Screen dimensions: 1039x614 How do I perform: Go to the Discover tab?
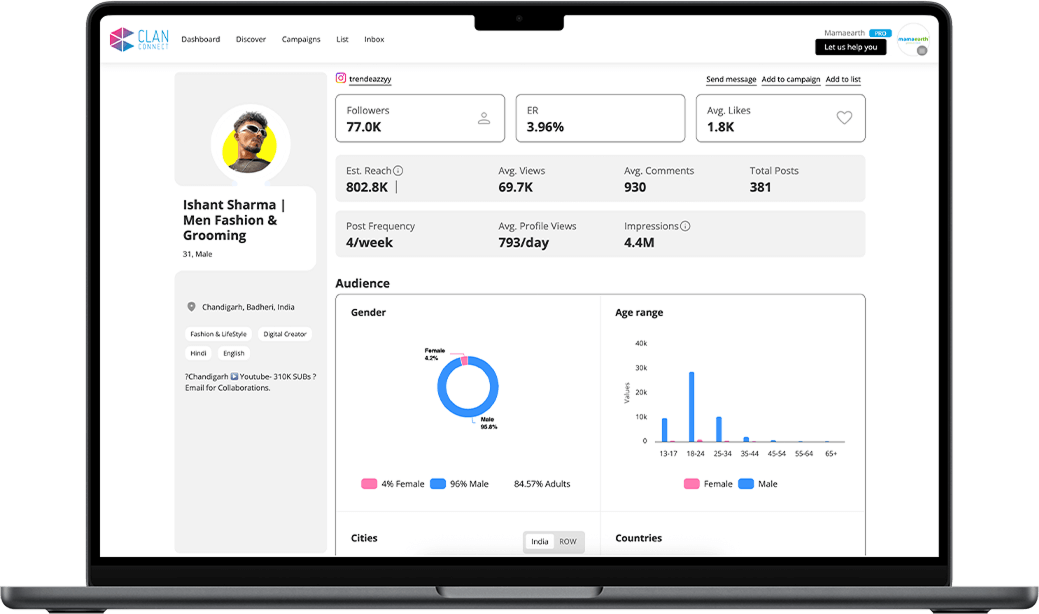pos(250,40)
